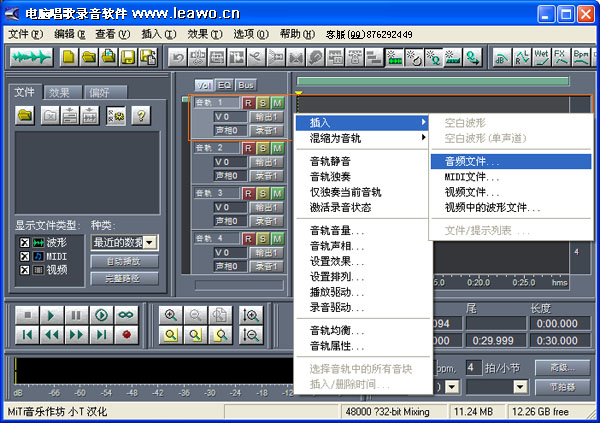Jump to start with the go-to-beginning button

coord(27,335)
